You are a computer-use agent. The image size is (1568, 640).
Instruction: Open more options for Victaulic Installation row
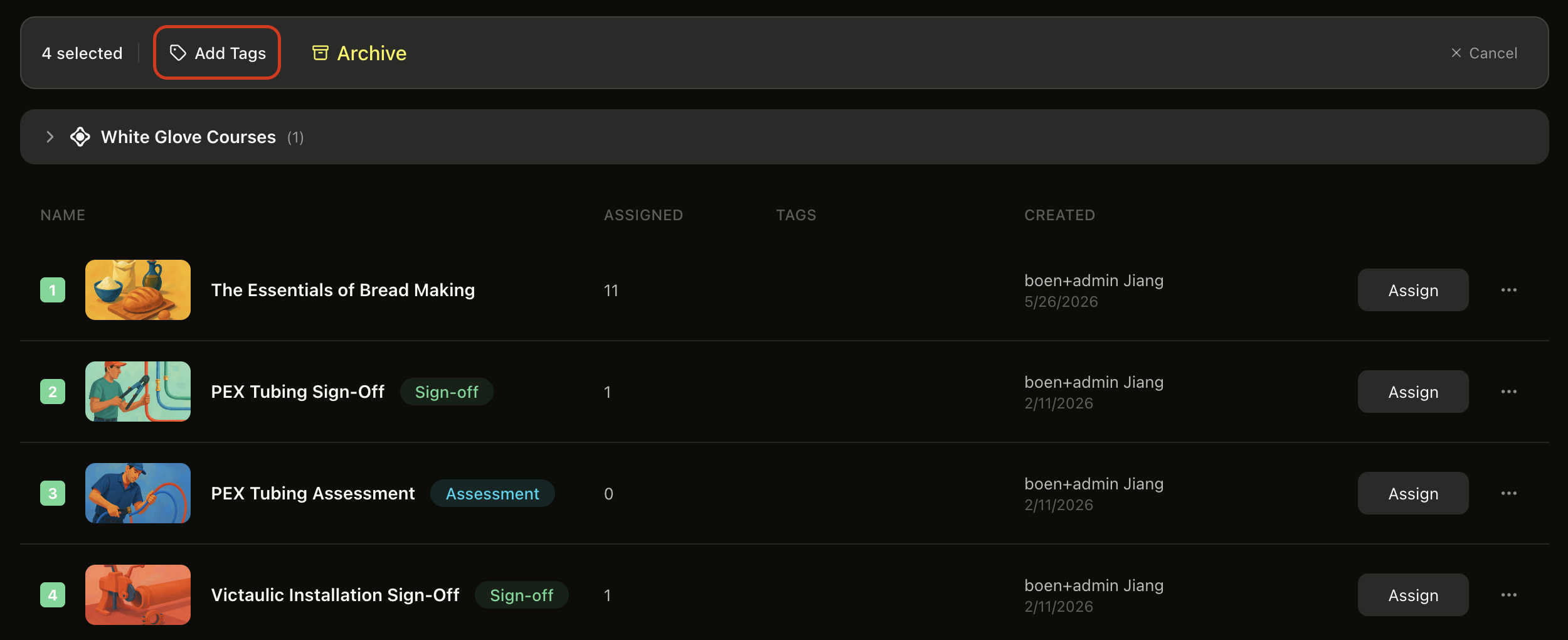coord(1509,595)
